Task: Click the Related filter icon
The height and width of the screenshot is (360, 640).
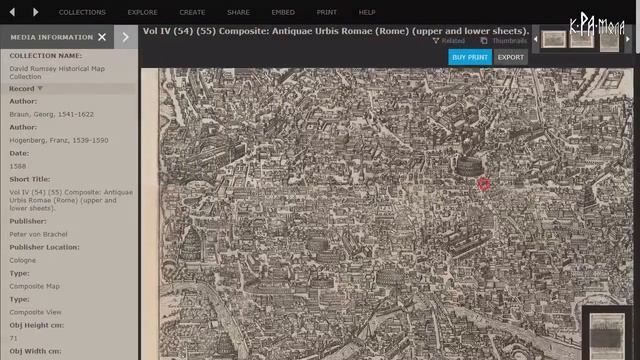Action: (436, 41)
